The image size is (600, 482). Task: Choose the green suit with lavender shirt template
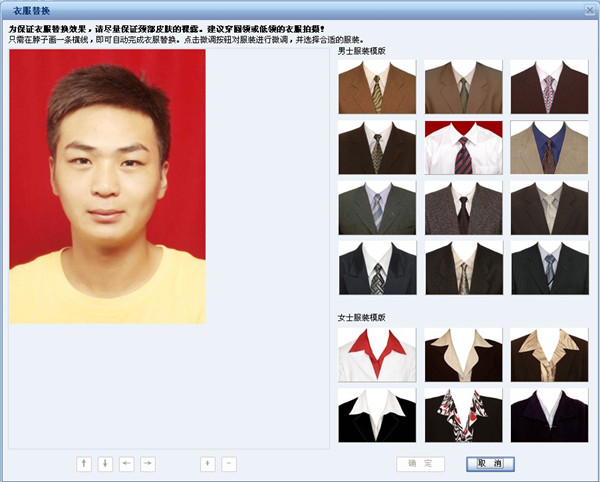tap(377, 207)
